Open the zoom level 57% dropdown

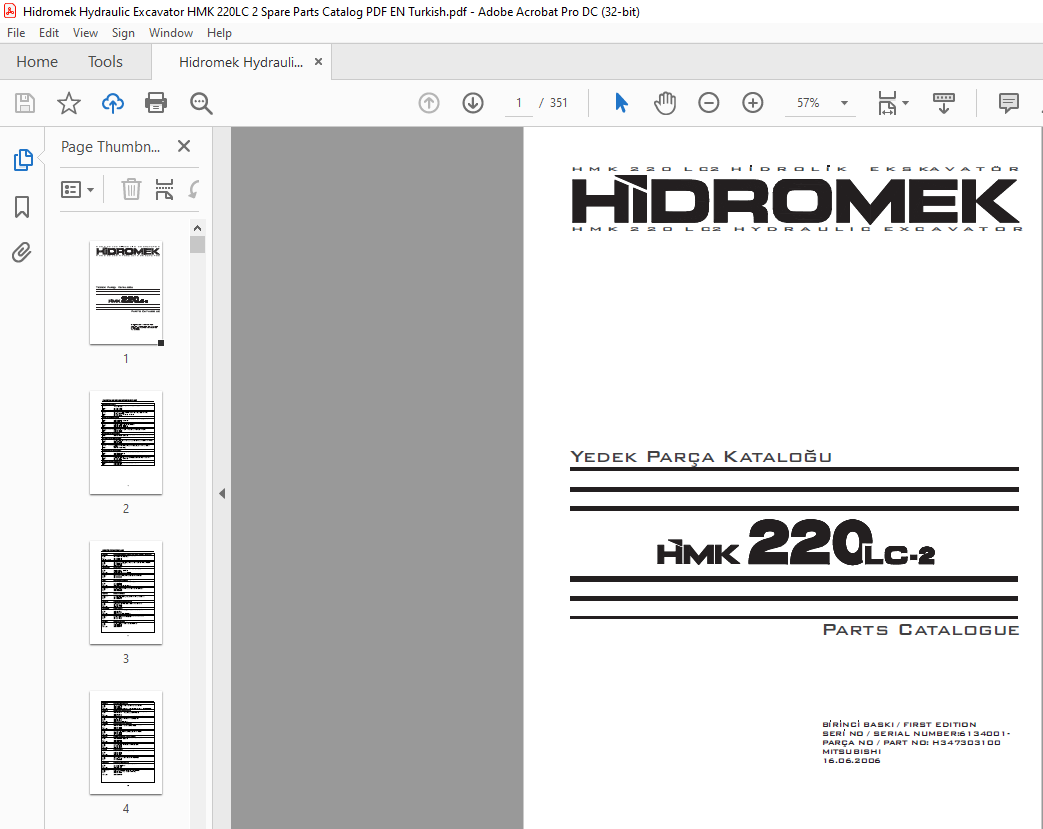[x=844, y=103]
